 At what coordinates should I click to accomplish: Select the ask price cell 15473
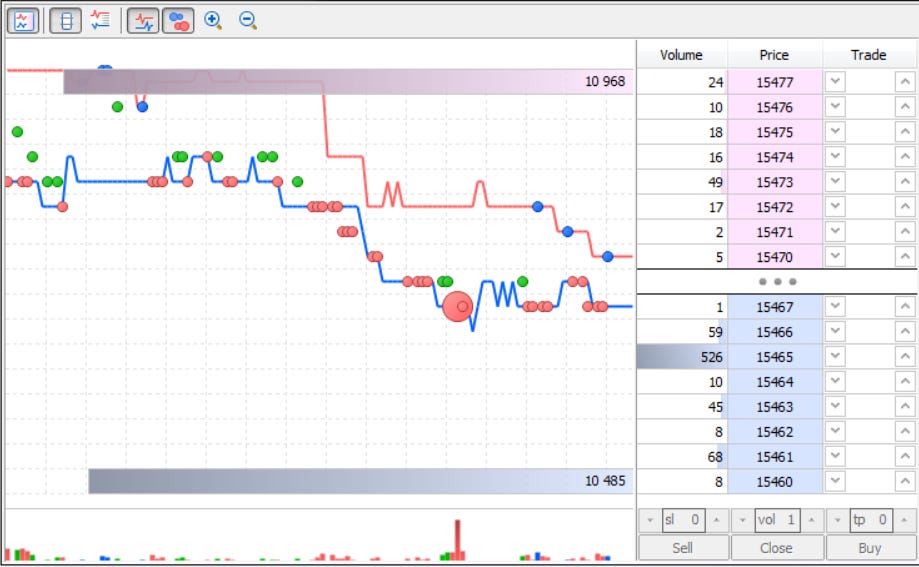[774, 182]
